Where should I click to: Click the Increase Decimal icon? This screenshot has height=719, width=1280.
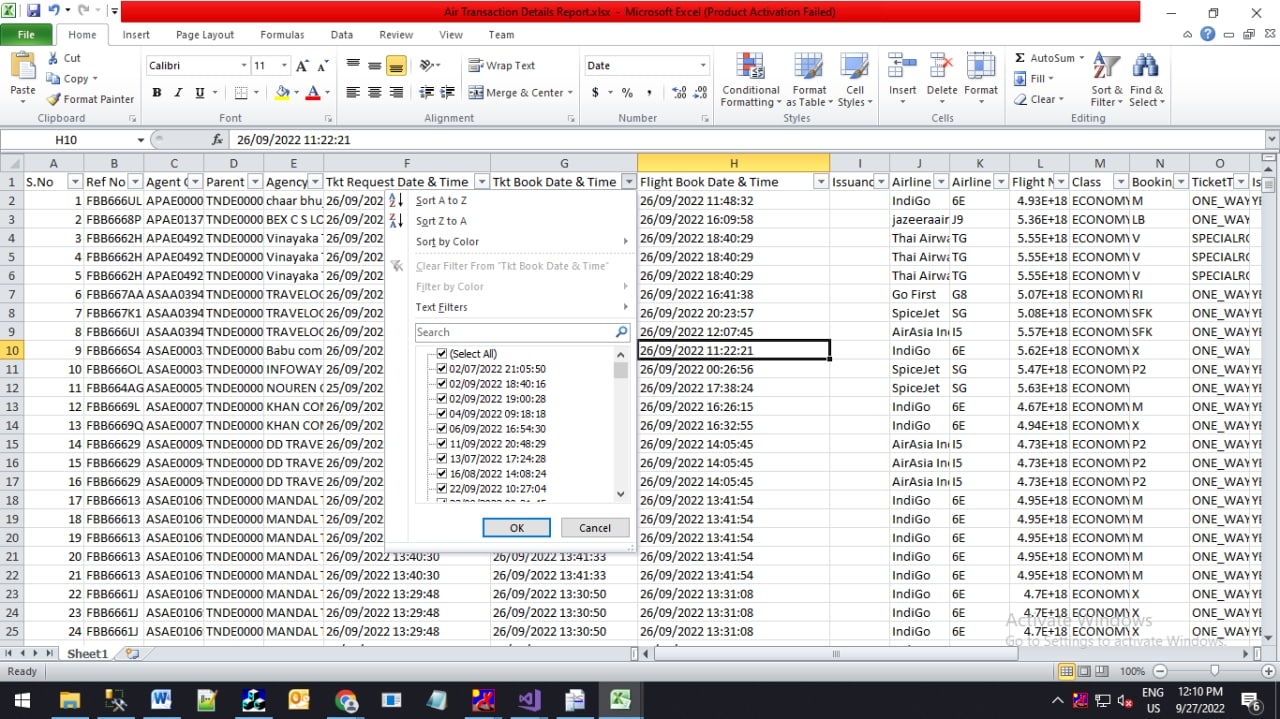coord(679,92)
